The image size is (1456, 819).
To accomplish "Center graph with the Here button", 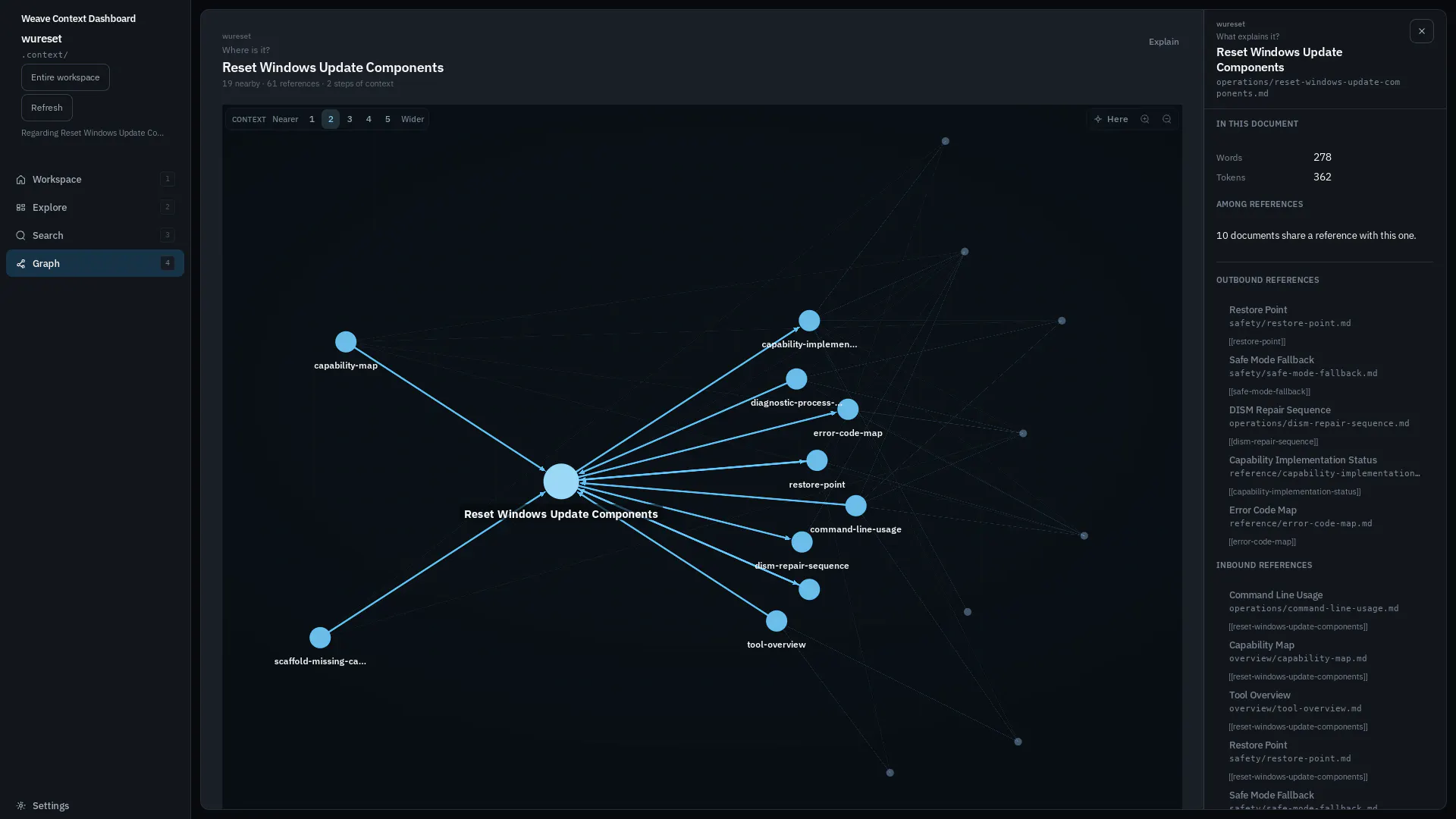I will pyautogui.click(x=1111, y=119).
